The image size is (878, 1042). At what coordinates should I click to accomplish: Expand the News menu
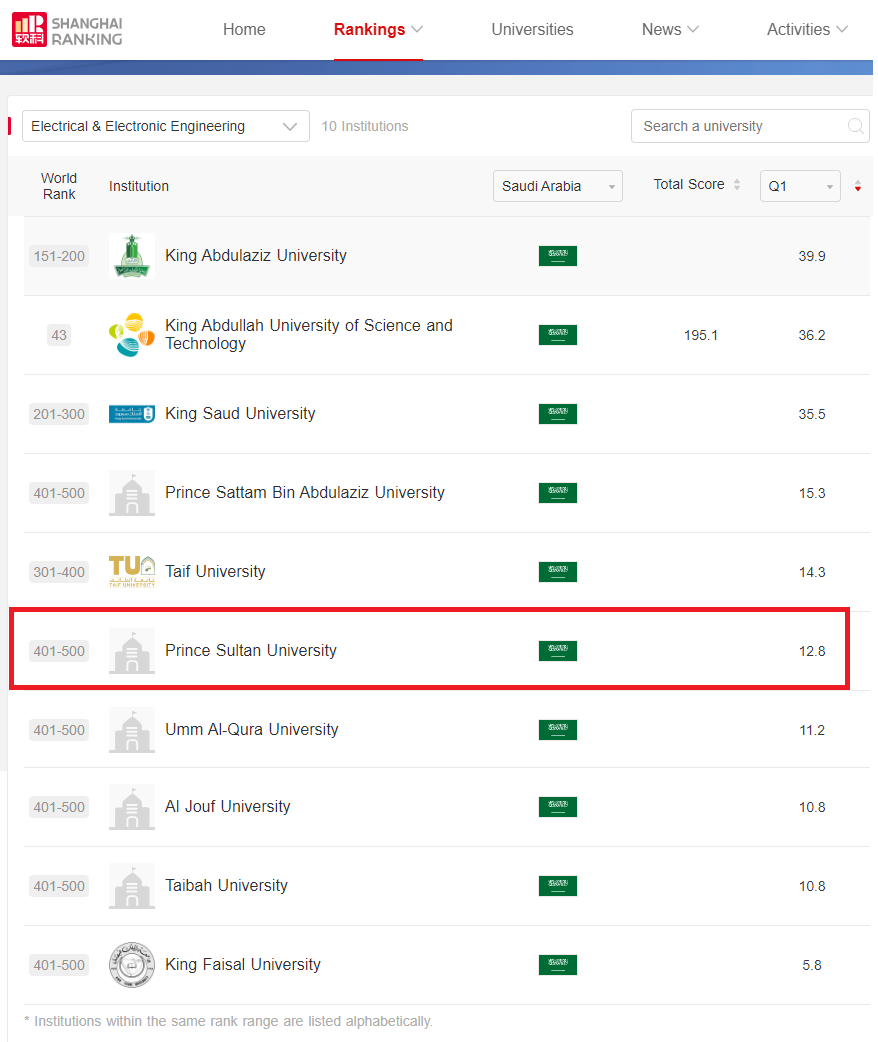tap(670, 30)
